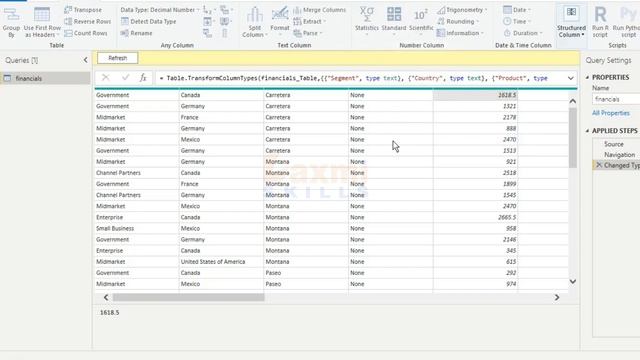This screenshot has width=640, height=360.
Task: Click the Convert to List icon
Action: 224,33
